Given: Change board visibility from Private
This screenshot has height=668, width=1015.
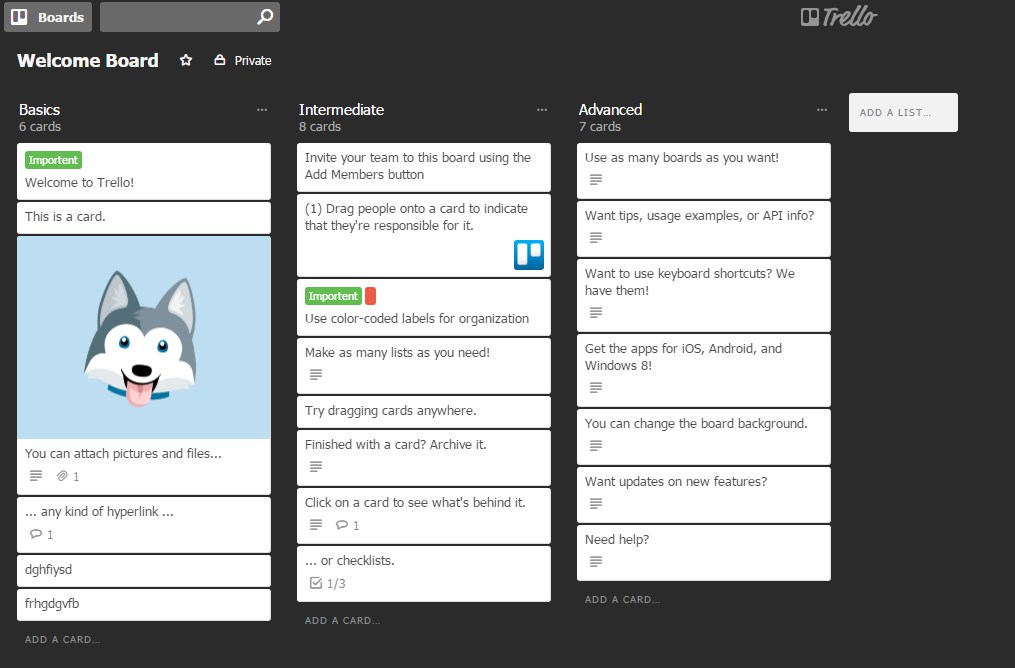Looking at the screenshot, I should (x=243, y=60).
